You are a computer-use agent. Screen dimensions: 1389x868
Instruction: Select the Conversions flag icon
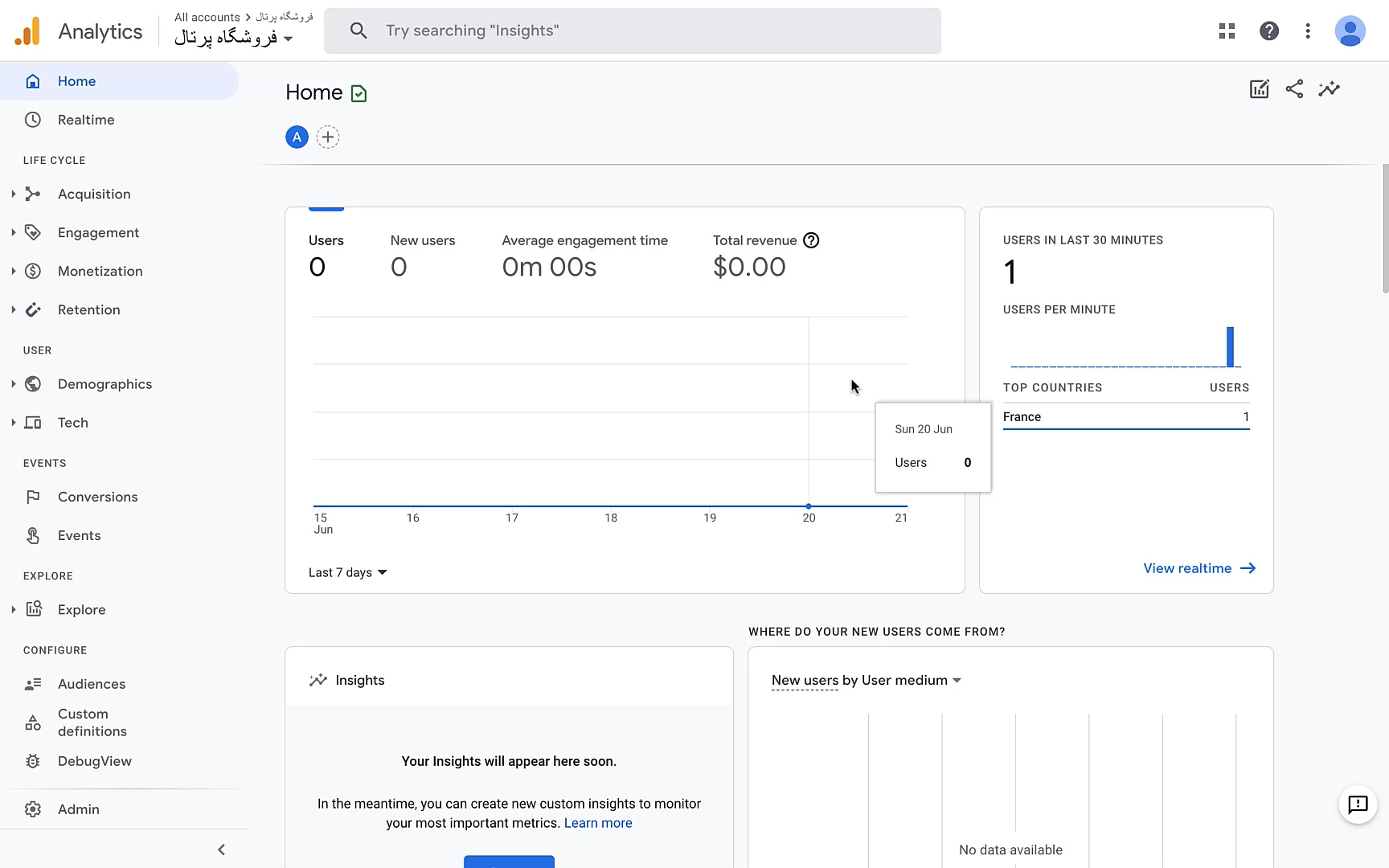tap(32, 497)
